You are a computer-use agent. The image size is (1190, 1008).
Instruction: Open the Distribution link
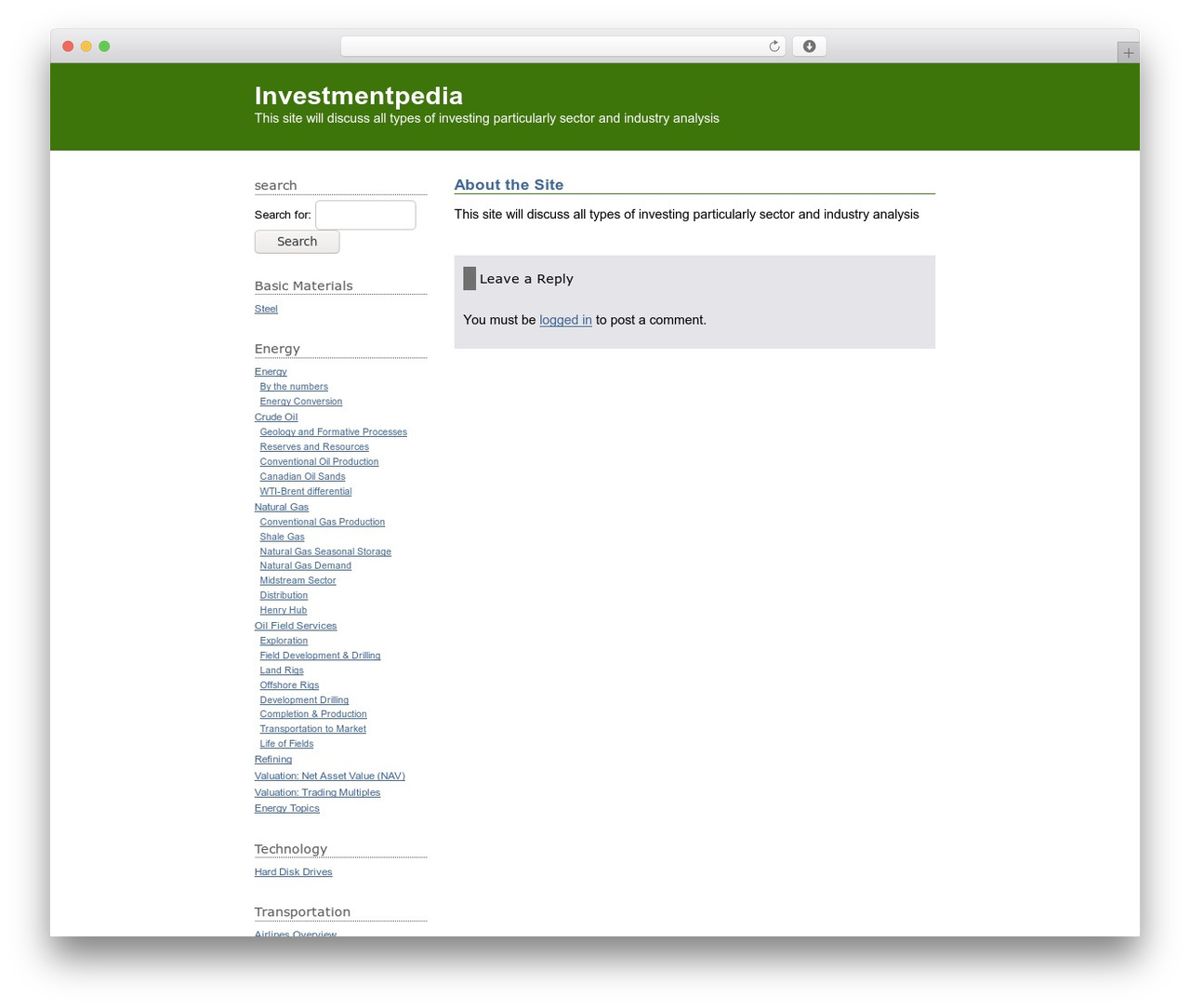point(284,596)
